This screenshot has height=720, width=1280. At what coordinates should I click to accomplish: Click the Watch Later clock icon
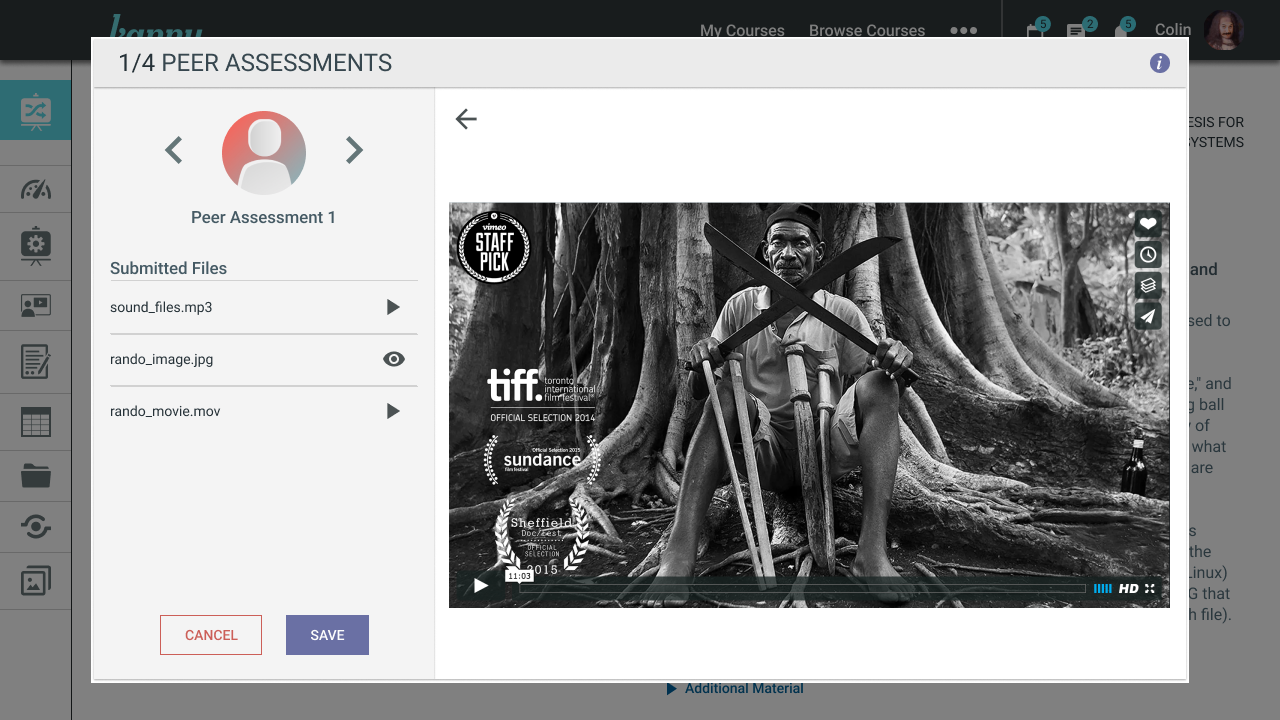click(x=1148, y=255)
